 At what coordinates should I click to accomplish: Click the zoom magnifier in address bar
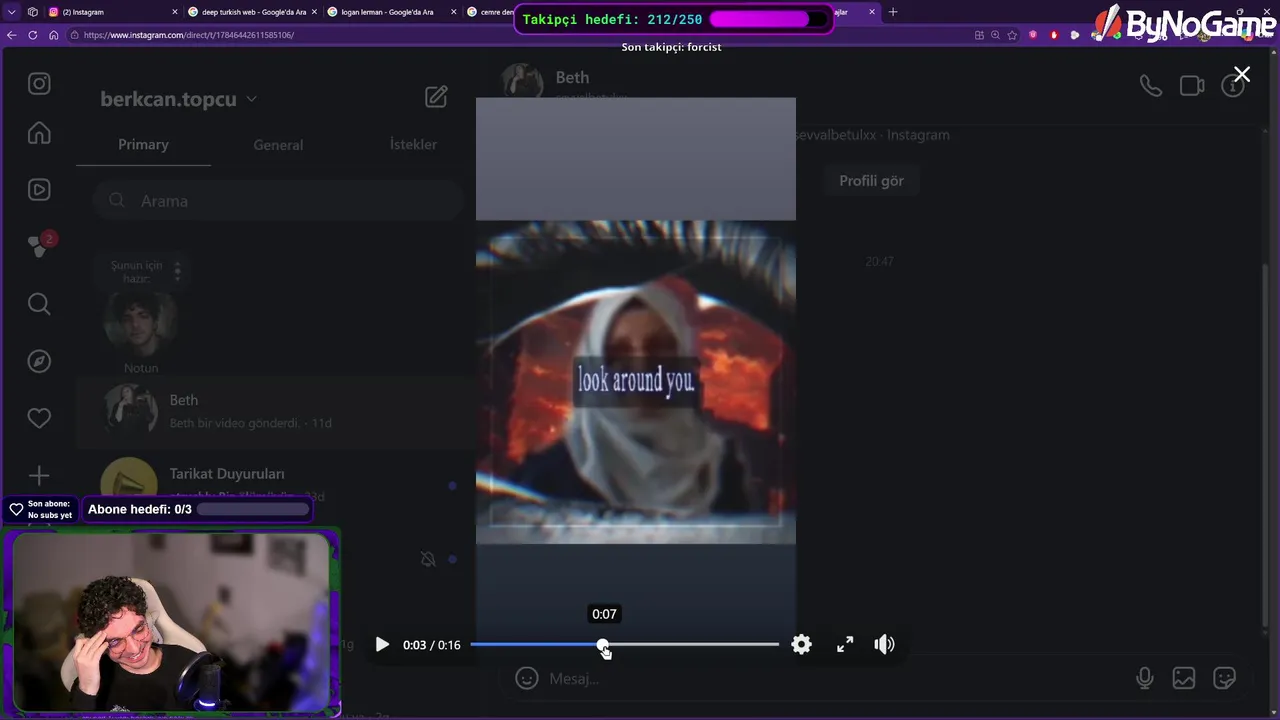click(995, 35)
